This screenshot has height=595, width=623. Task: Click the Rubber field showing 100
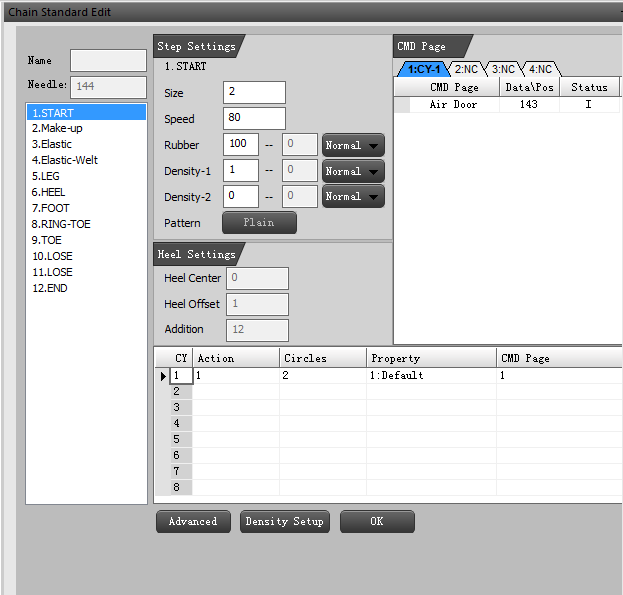pyautogui.click(x=241, y=144)
